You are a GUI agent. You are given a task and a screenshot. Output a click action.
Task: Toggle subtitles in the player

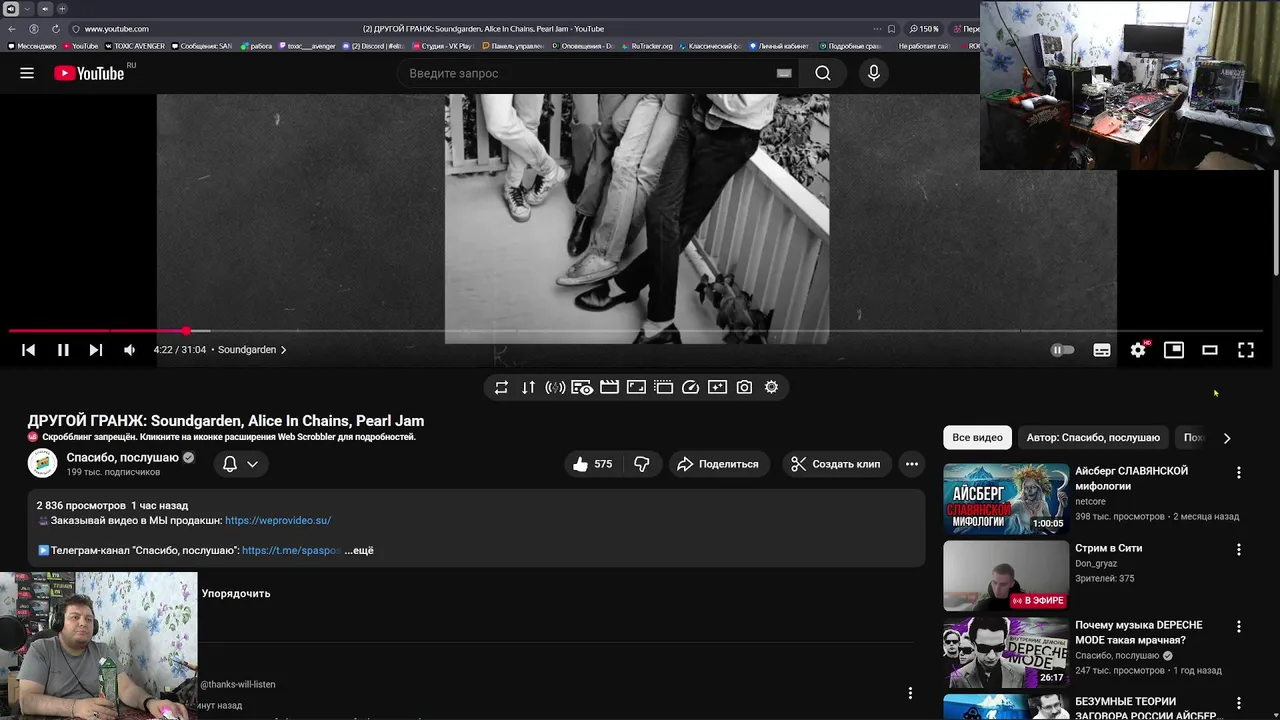pos(1102,350)
